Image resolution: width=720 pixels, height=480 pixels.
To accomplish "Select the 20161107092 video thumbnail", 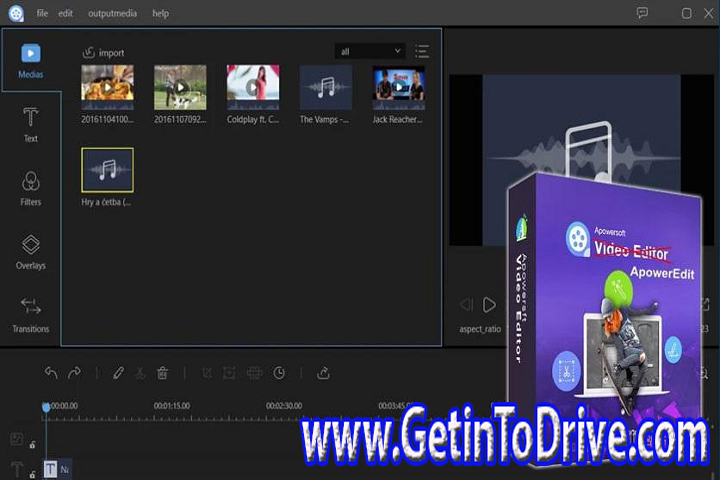I will tap(180, 87).
